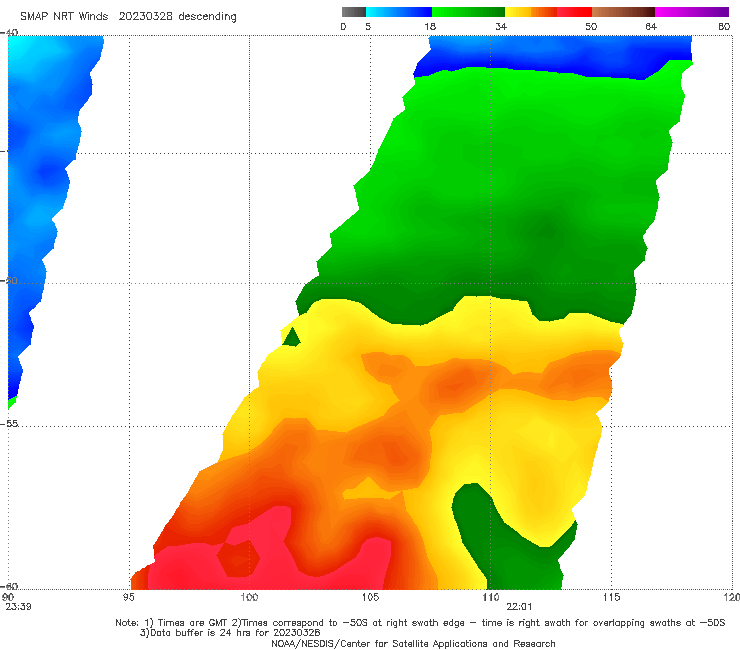Screen dimensions: 740x650
Task: Click the color bar label '34'
Action: coord(501,27)
